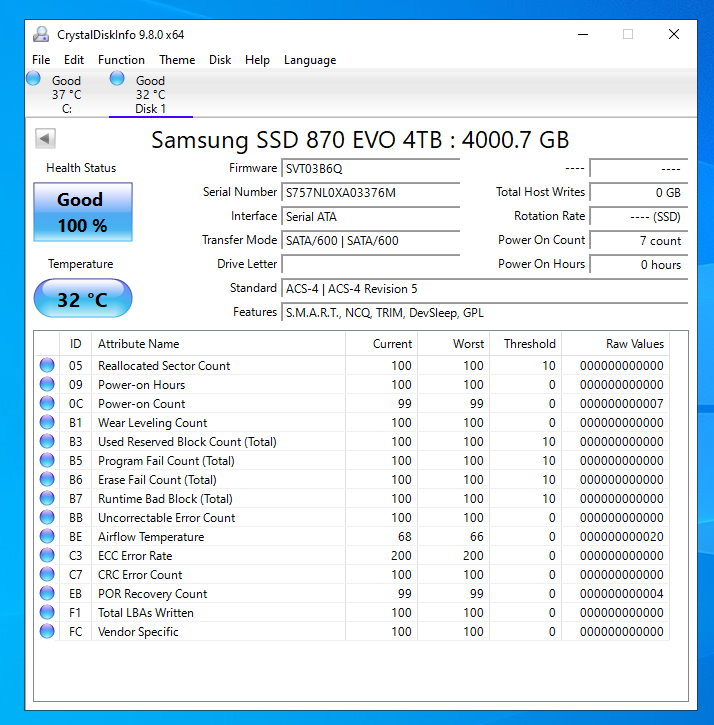The width and height of the screenshot is (714, 725).
Task: Switch to the Disk 1 tab
Action: coord(151,94)
